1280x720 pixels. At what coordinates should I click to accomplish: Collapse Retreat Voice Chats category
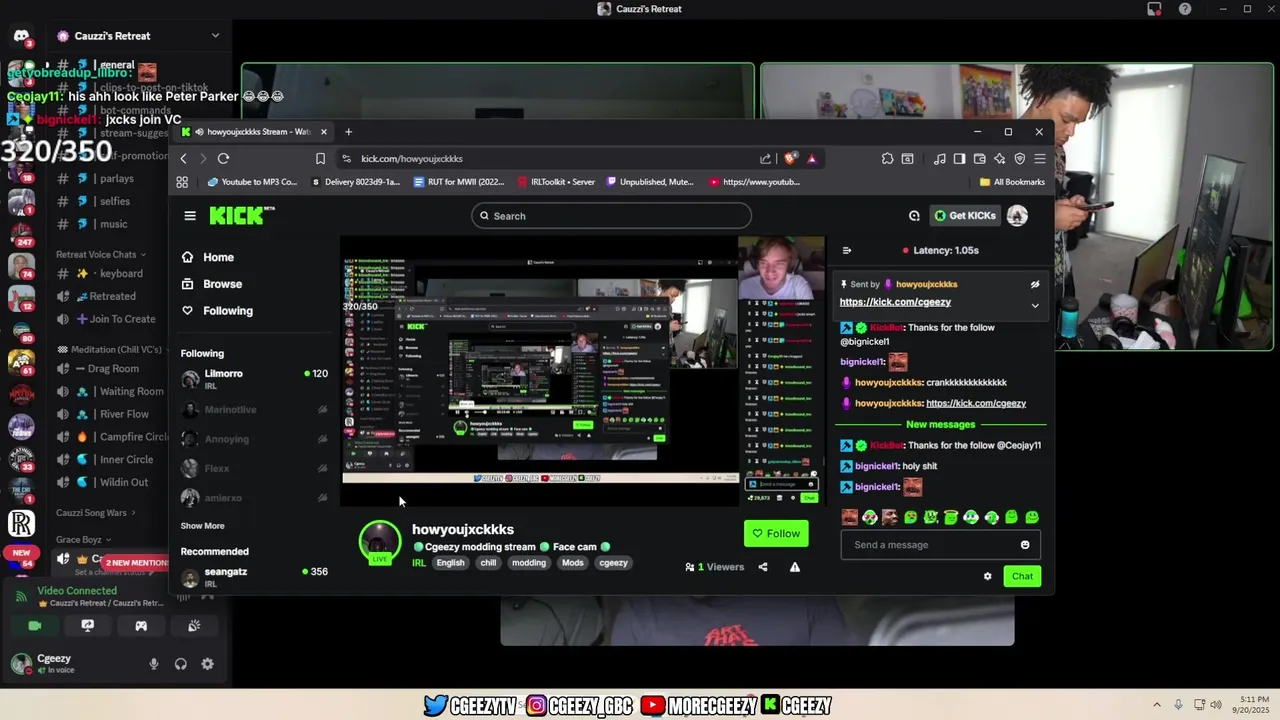[x=101, y=255]
